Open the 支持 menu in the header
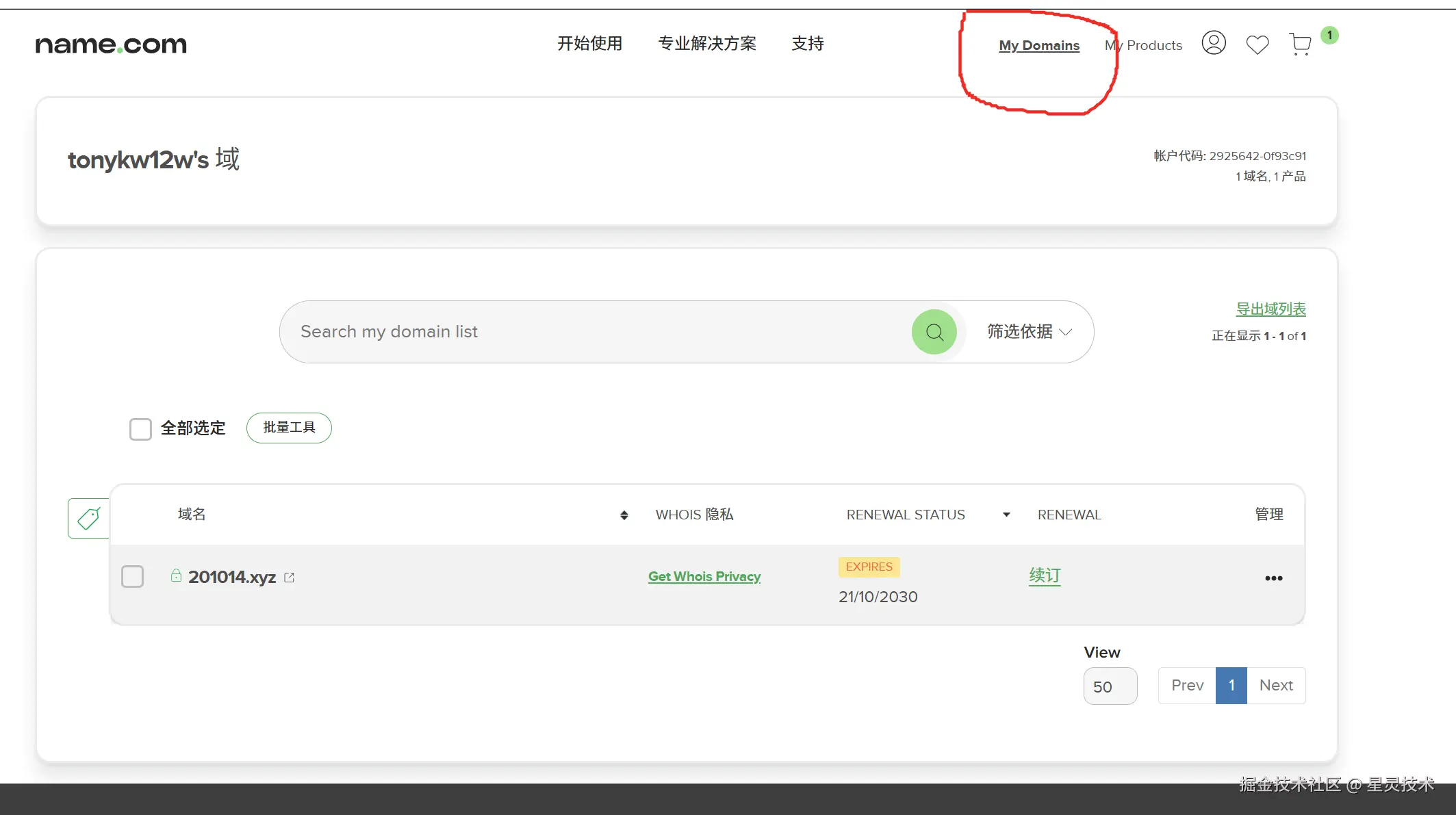This screenshot has height=815, width=1456. click(807, 44)
